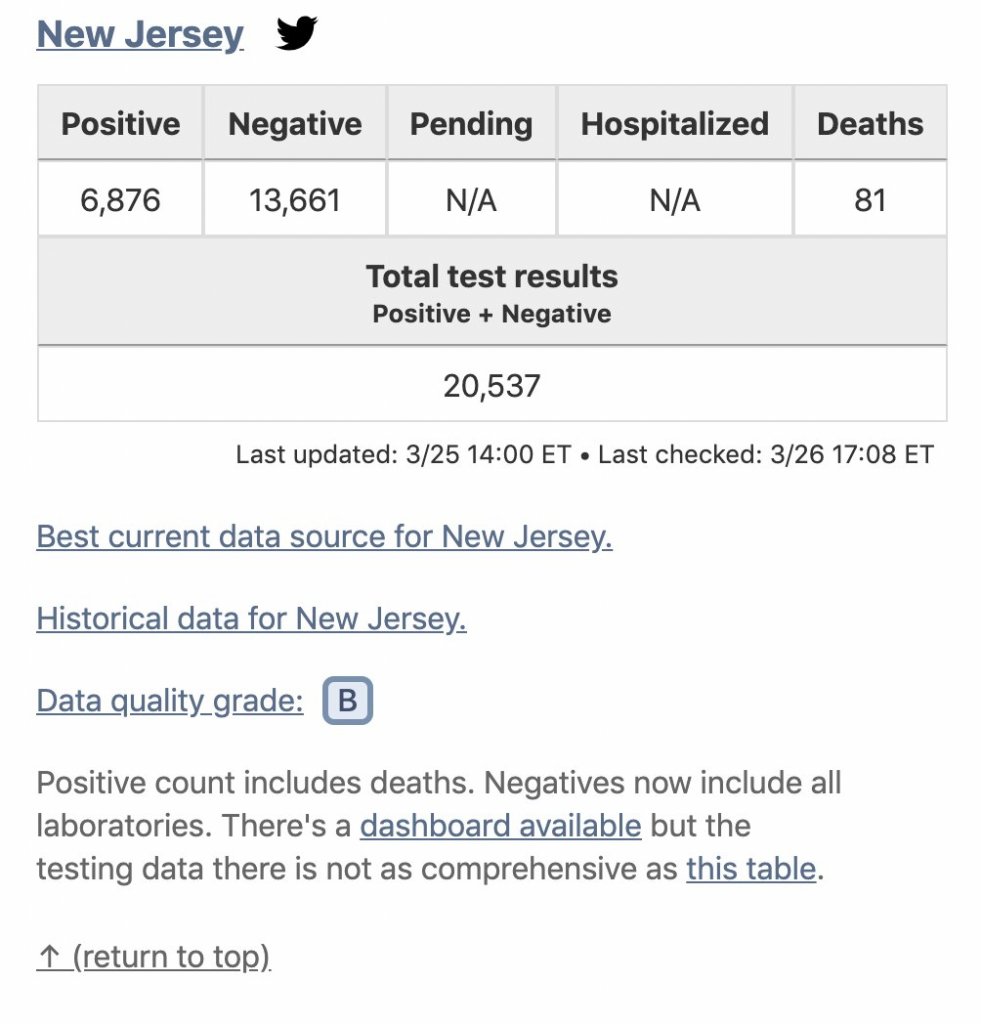Viewport: 981px width, 1024px height.
Task: Click the Data quality grade link
Action: tap(170, 701)
